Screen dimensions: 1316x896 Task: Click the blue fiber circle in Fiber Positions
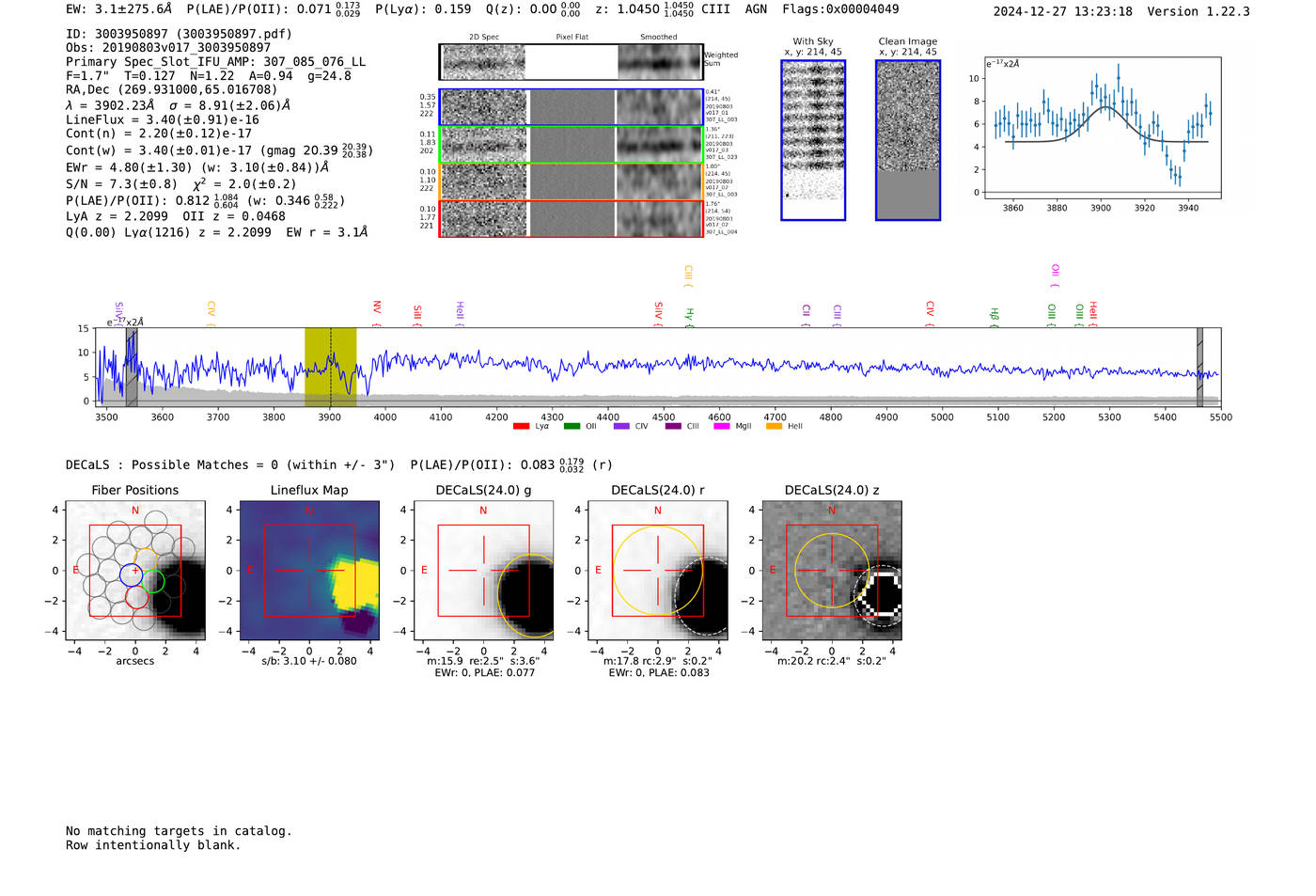[132, 574]
